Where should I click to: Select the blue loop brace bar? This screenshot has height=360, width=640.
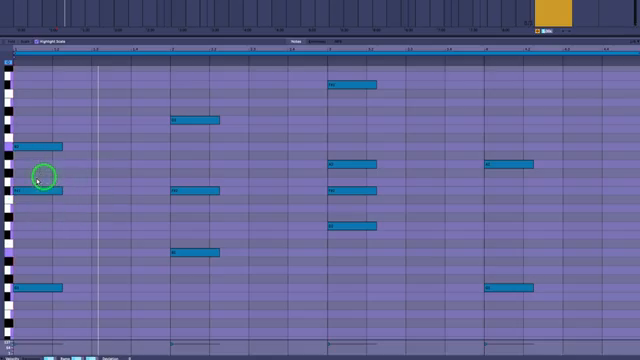[x=327, y=53]
